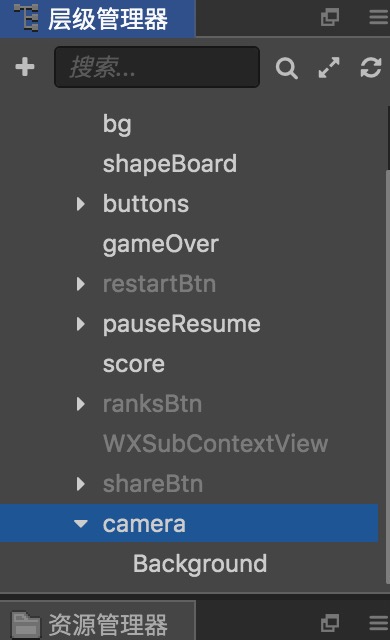390x640 pixels.
Task: Switch to the 层级管理器 tab
Action: (98, 18)
